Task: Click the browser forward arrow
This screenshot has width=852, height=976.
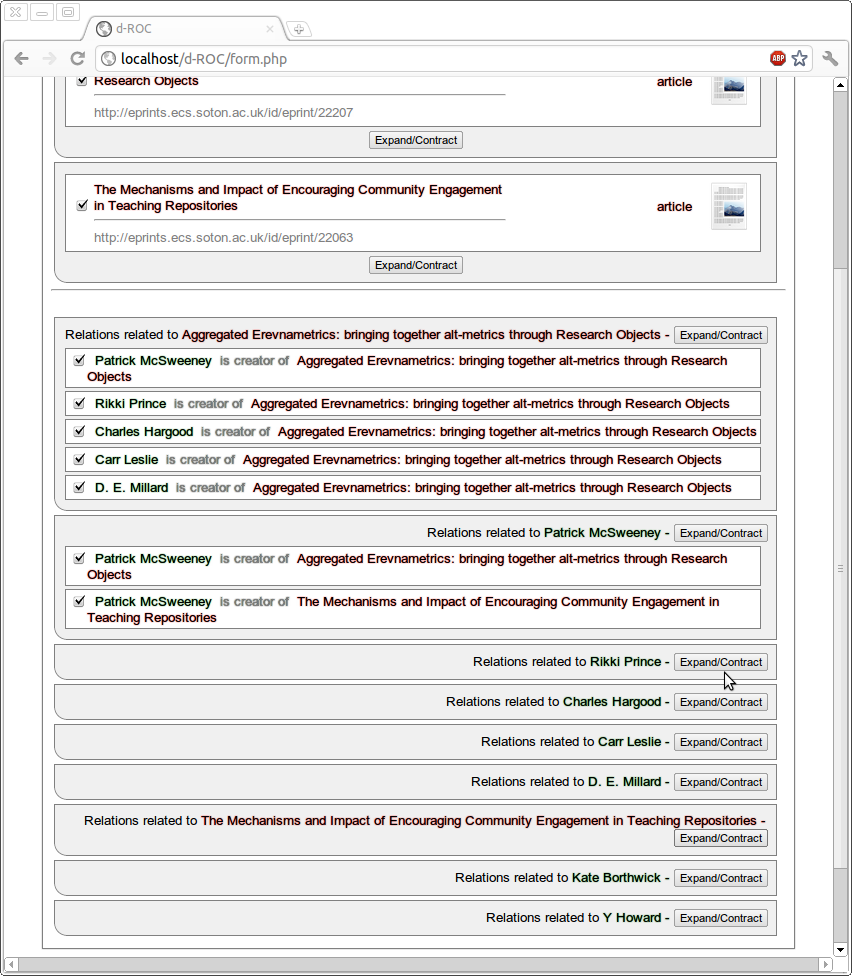Action: coord(49,59)
